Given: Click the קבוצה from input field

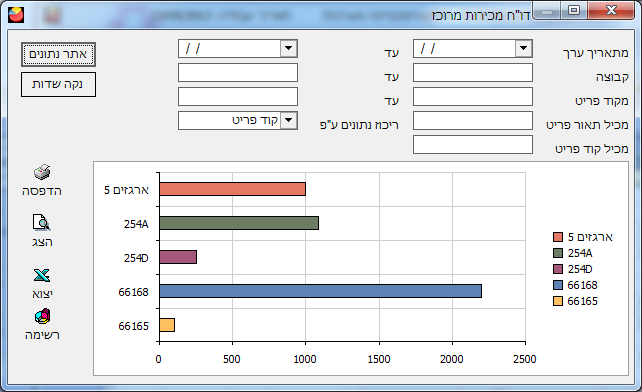Looking at the screenshot, I should (x=473, y=73).
